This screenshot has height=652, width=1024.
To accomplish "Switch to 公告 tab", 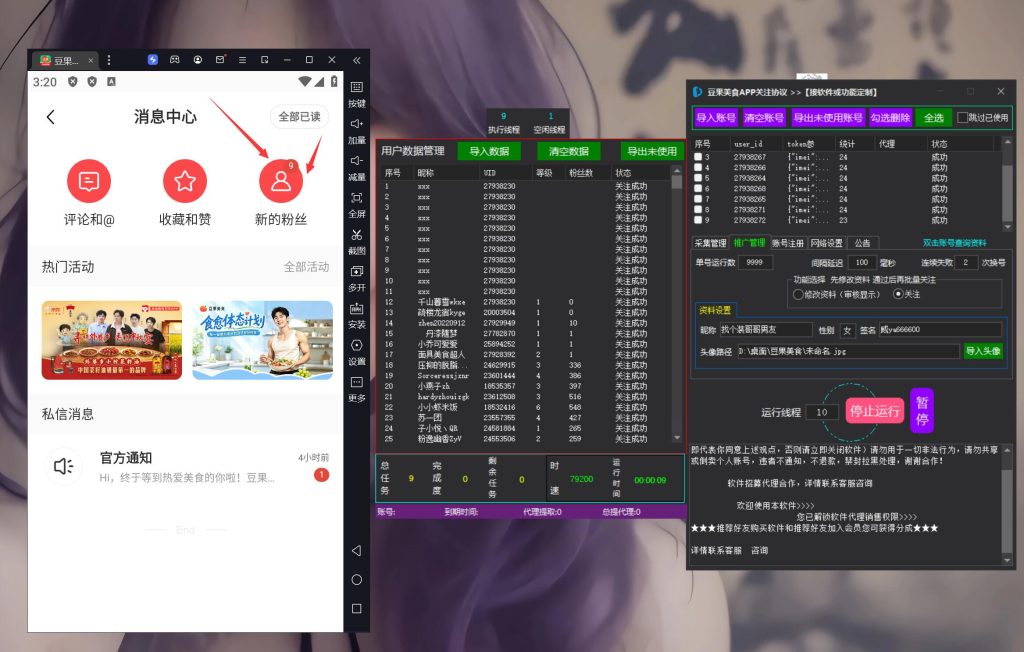I will click(x=863, y=243).
